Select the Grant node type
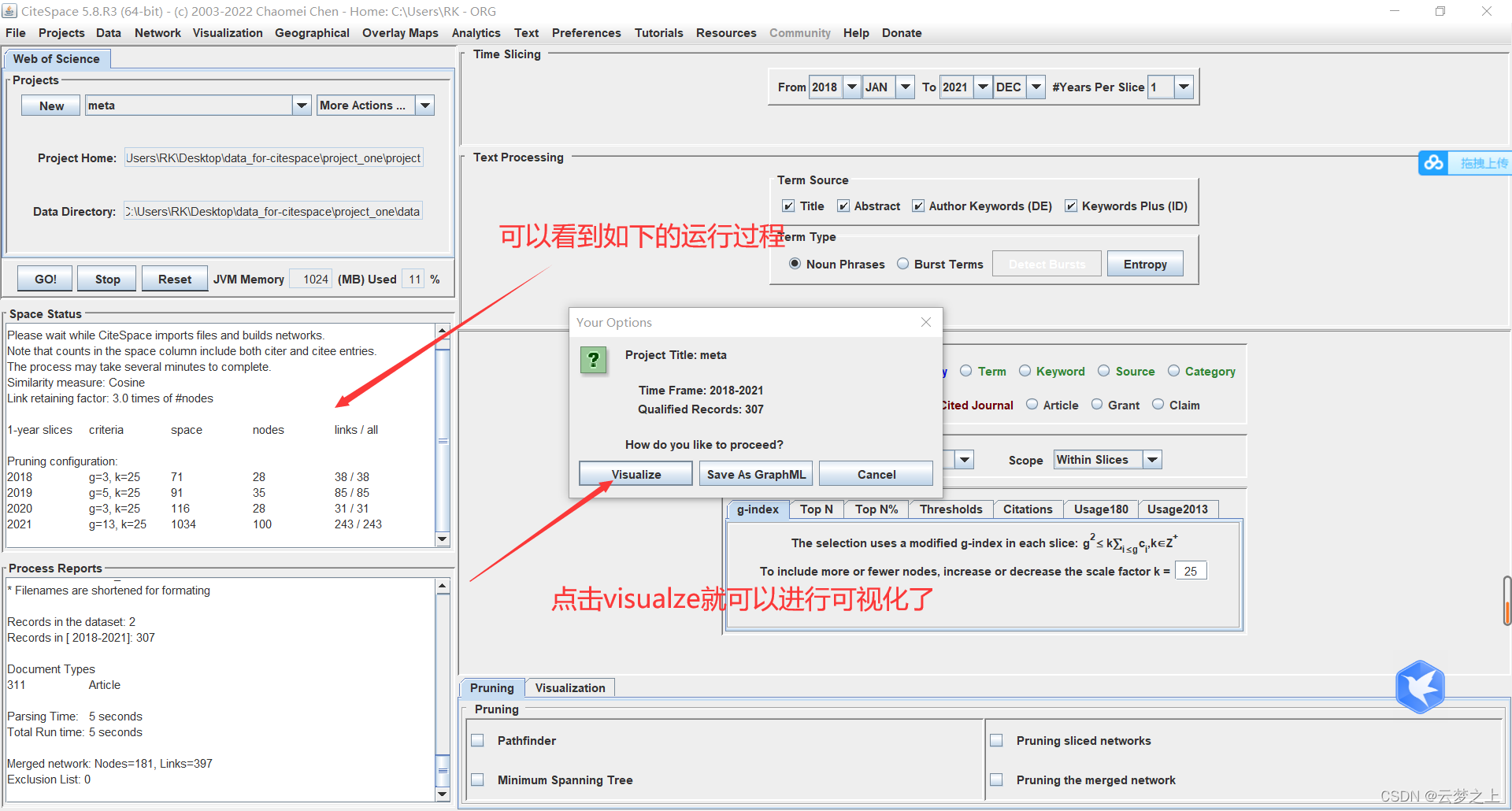This screenshot has width=1512, height=811. (x=1097, y=405)
